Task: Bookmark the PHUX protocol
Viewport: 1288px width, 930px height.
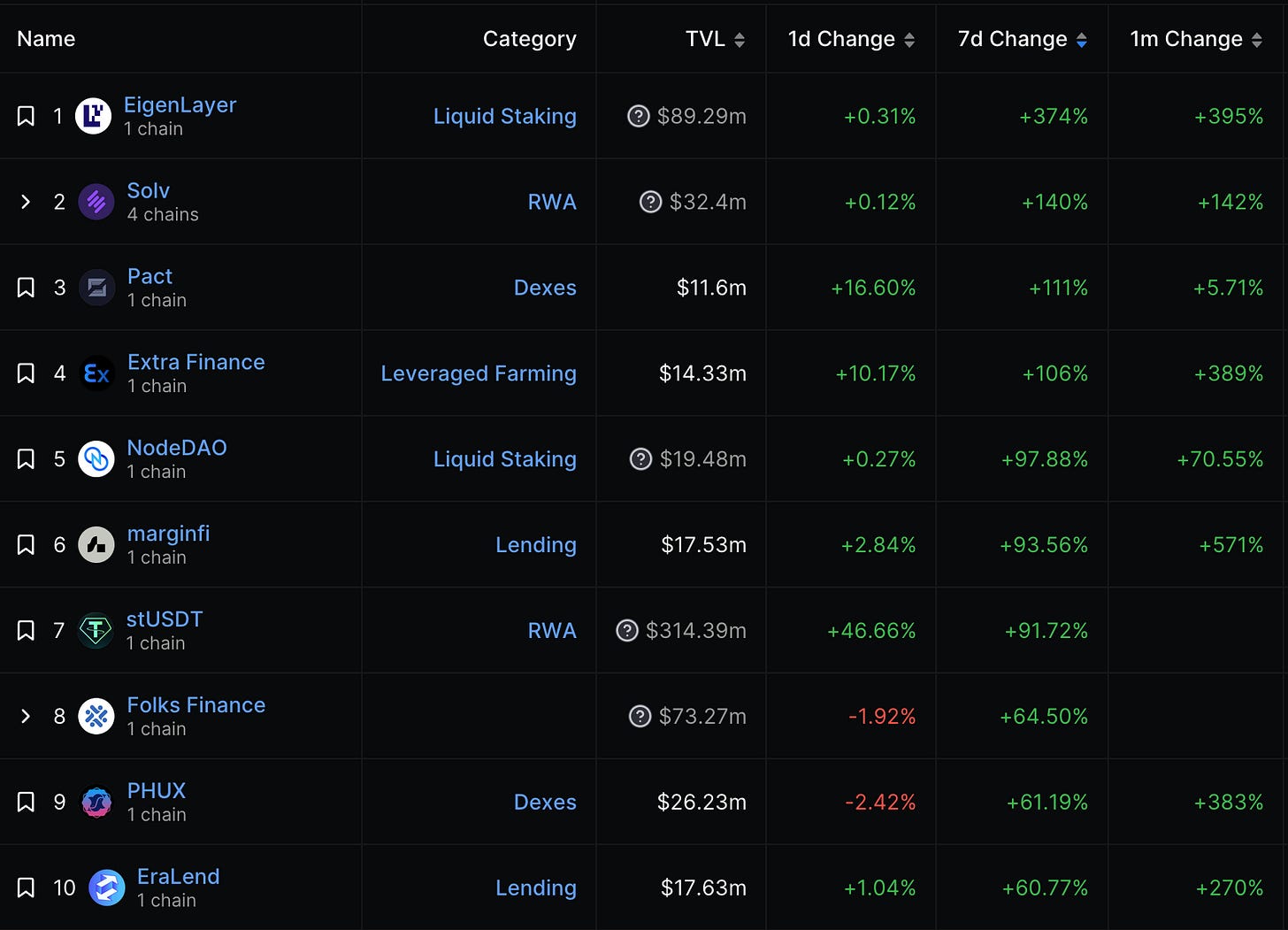Action: click(x=26, y=802)
